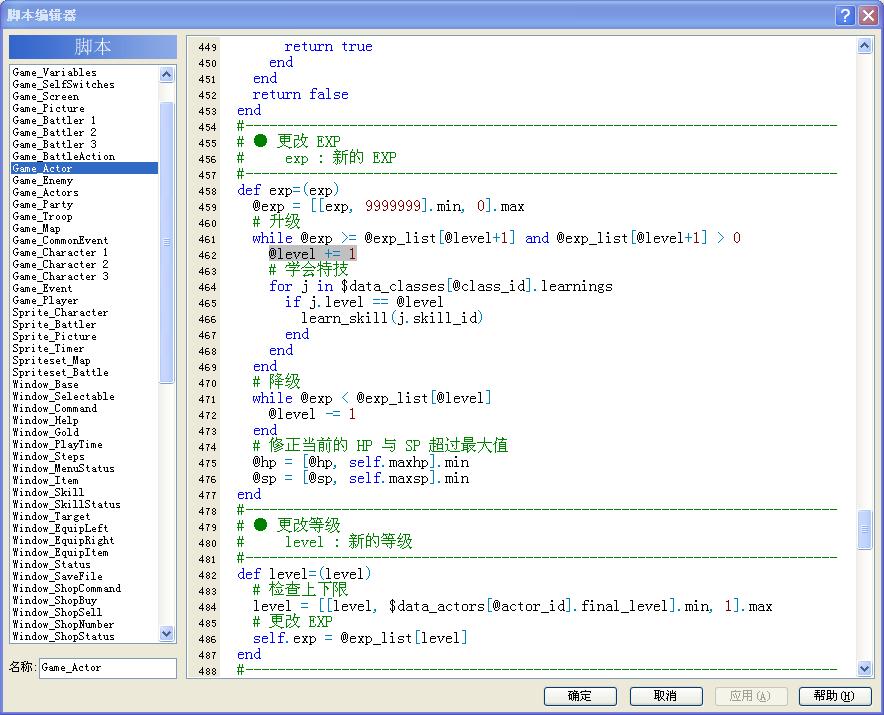
Task: Click the script name field containing Game_Actor
Action: (108, 668)
